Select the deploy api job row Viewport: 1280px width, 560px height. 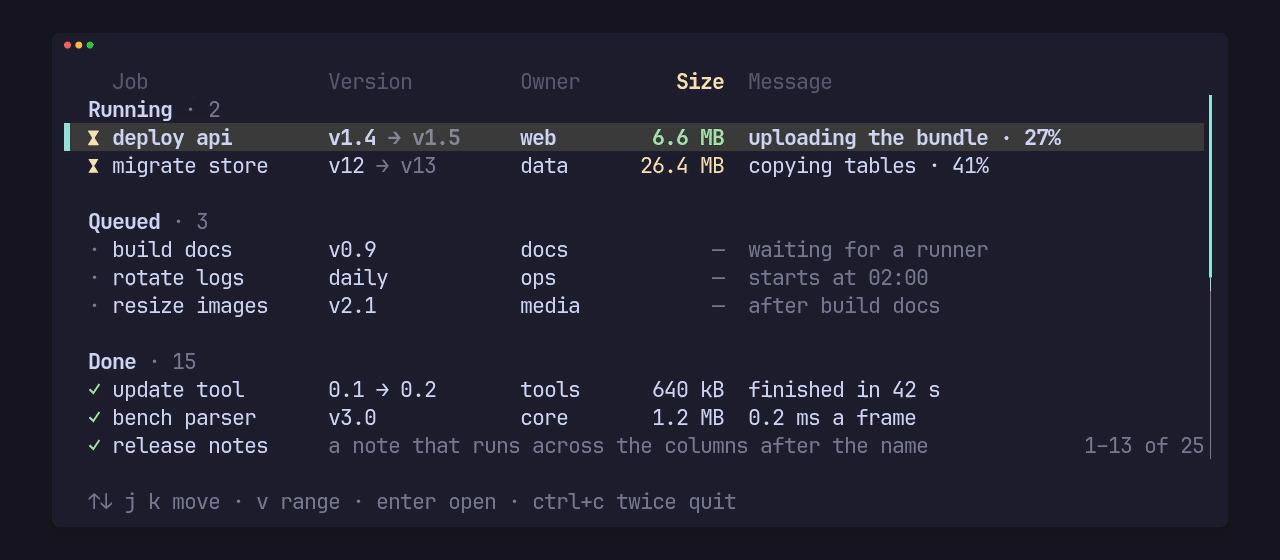click(x=636, y=138)
